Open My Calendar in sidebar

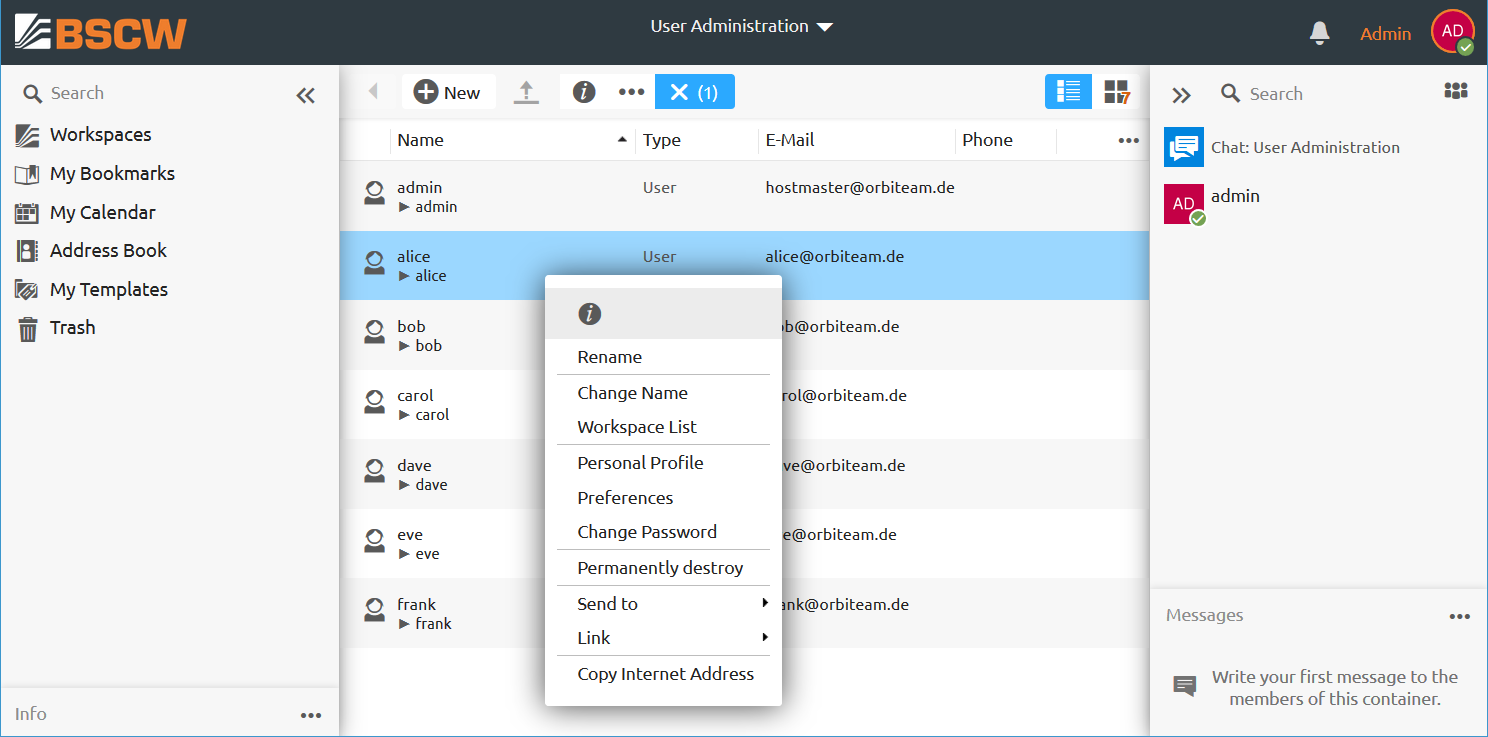102,212
